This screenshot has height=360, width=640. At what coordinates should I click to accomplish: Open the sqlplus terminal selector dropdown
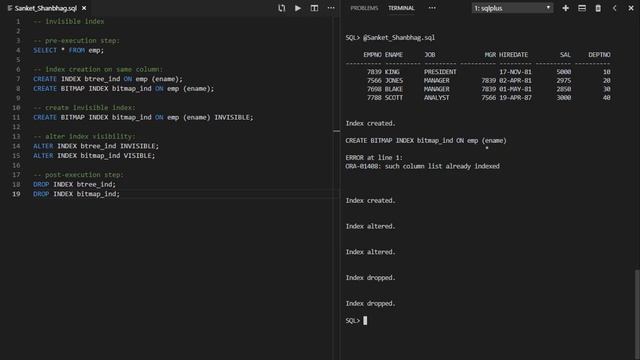coord(512,8)
